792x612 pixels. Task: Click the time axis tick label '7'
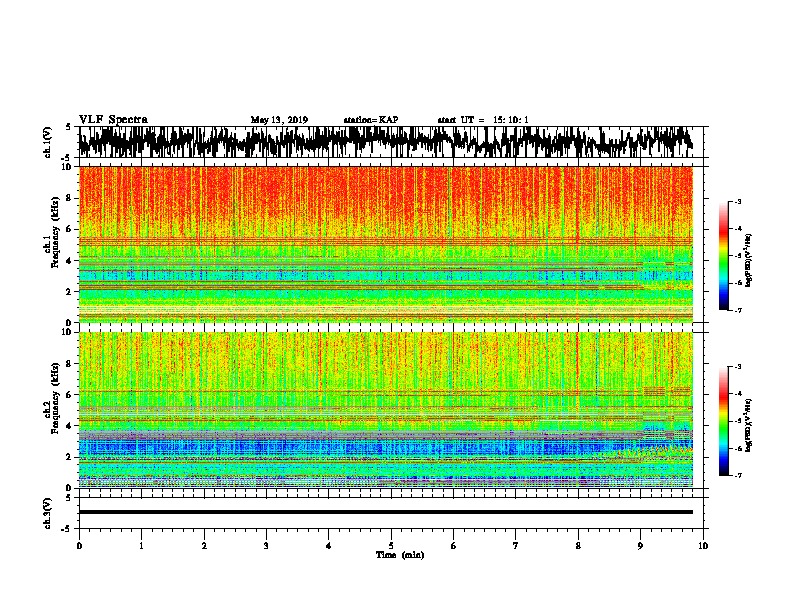coord(516,546)
